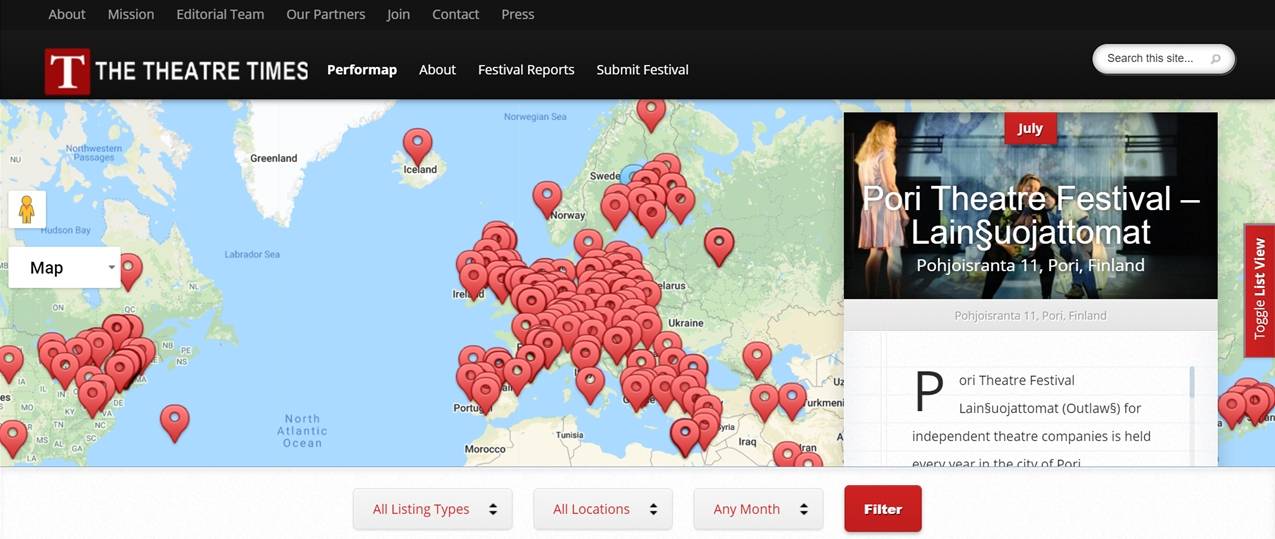The width and height of the screenshot is (1275, 539).
Task: Select Performap navigation item
Action: (362, 70)
